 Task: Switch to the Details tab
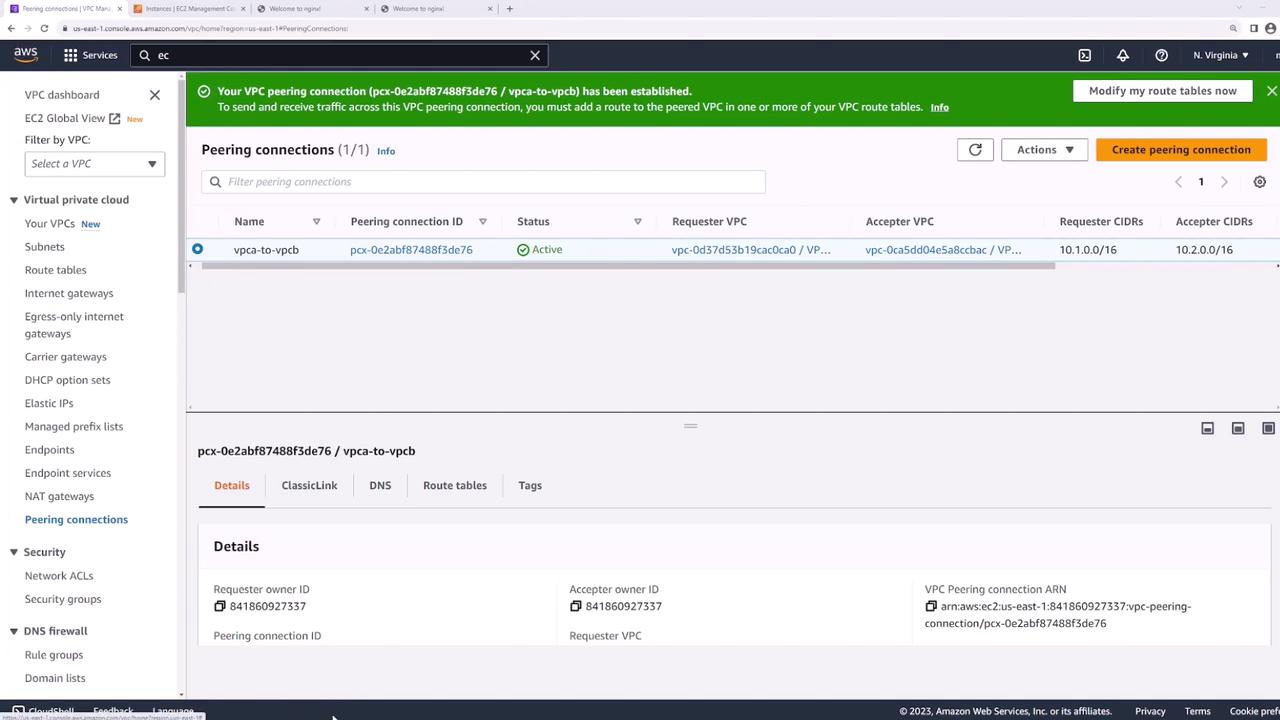[x=232, y=485]
